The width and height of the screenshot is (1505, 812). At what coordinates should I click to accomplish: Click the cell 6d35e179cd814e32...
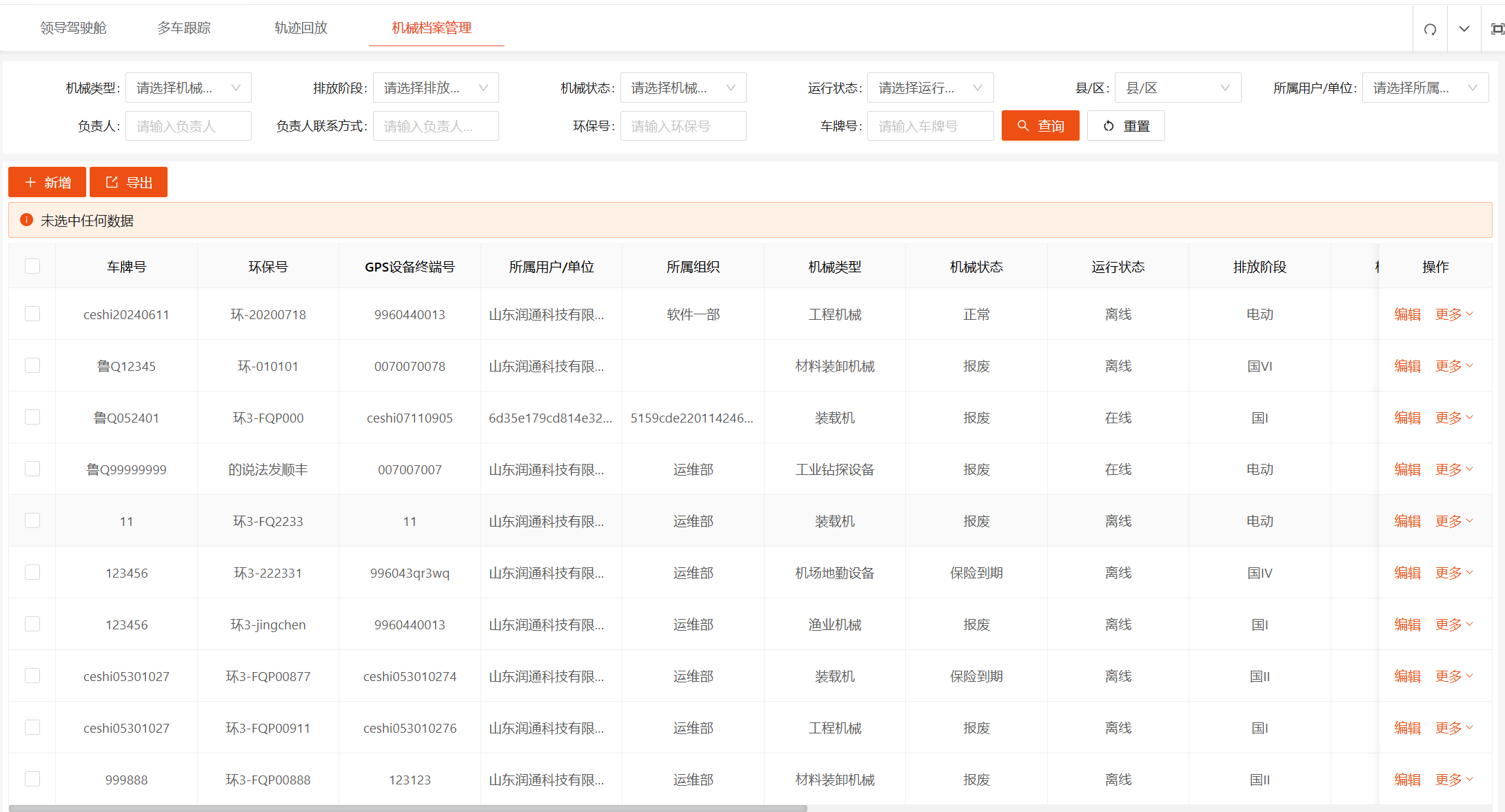coord(550,418)
